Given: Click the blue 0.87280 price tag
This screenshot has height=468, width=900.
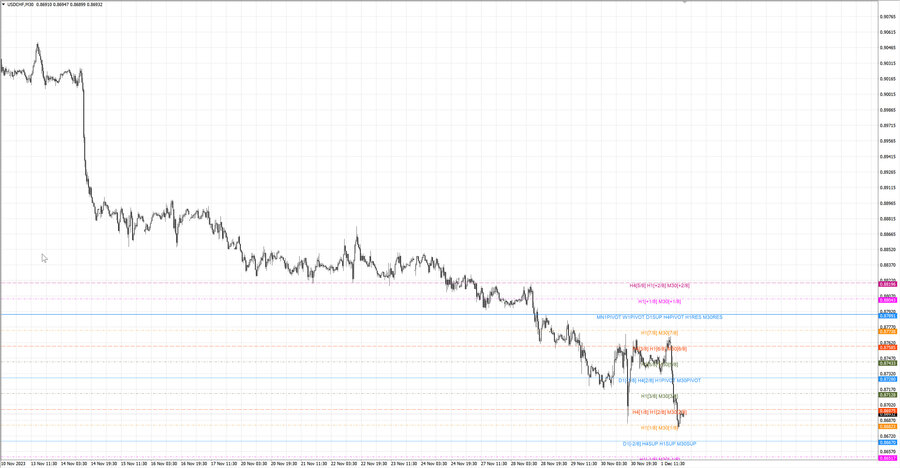Looking at the screenshot, I should pyautogui.click(x=888, y=379).
